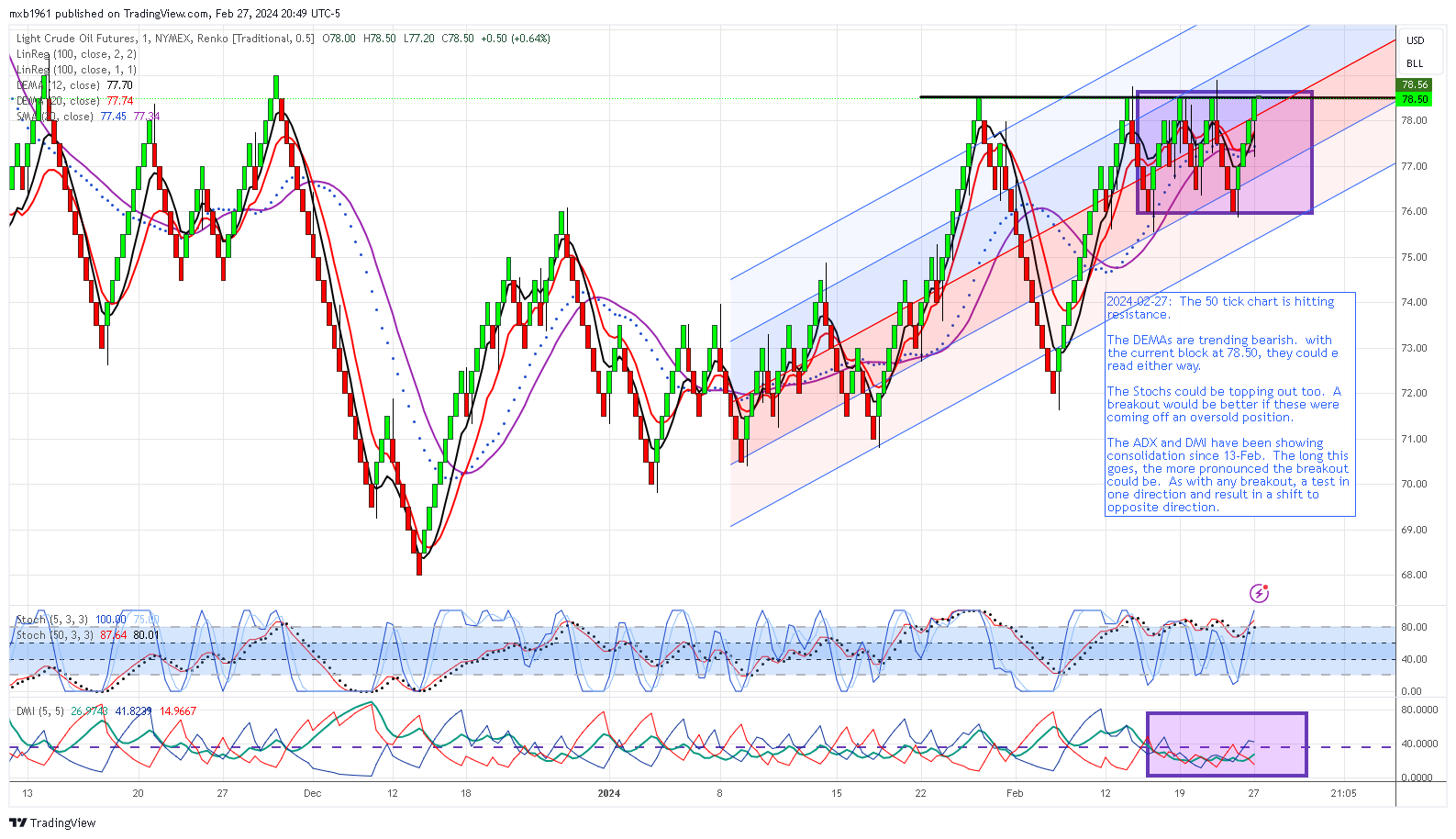Click the 40.0000 DMI axis label
Screen dimensions: 1456x839
coord(1419,744)
